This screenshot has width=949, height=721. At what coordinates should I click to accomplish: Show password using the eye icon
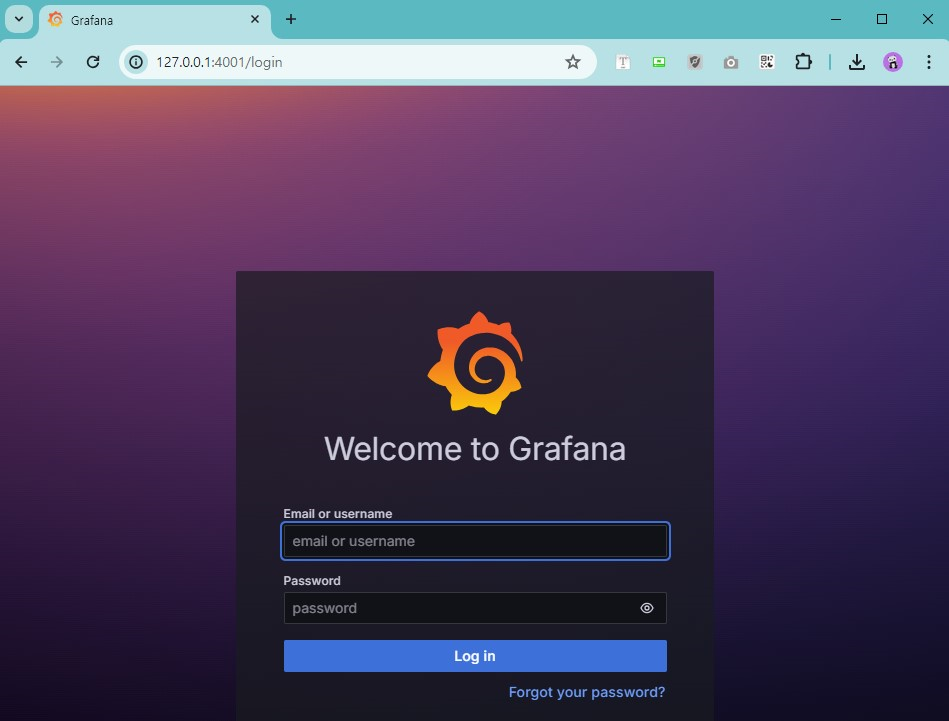click(646, 608)
